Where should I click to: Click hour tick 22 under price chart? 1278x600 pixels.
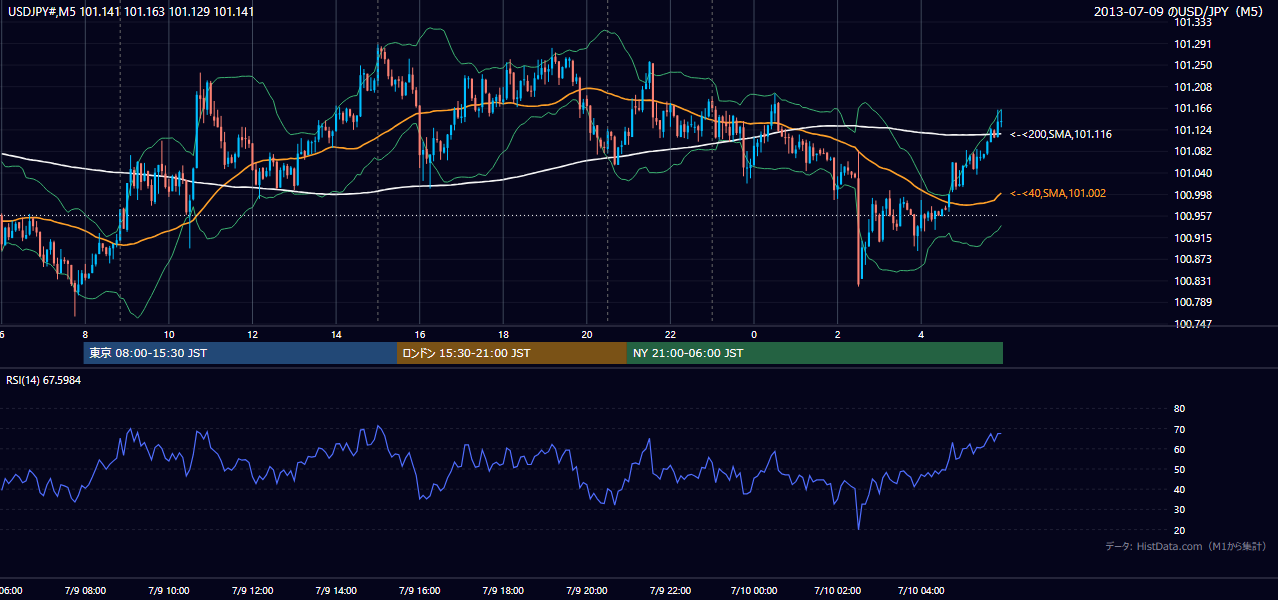tap(671, 335)
